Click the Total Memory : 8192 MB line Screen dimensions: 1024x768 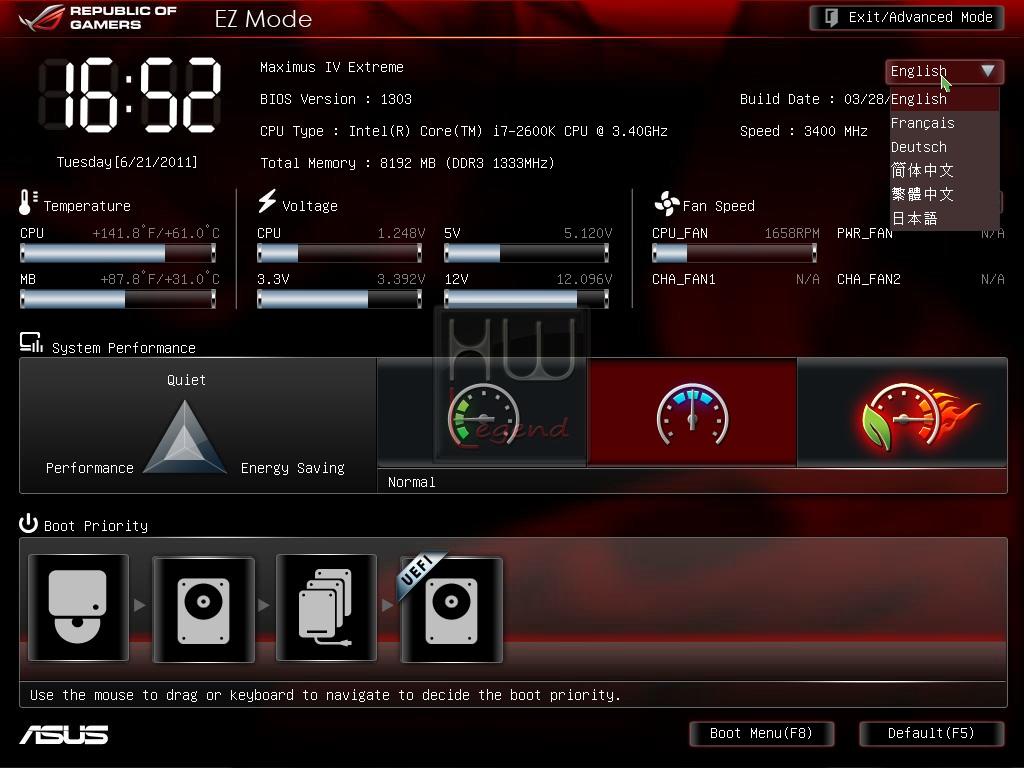point(408,163)
